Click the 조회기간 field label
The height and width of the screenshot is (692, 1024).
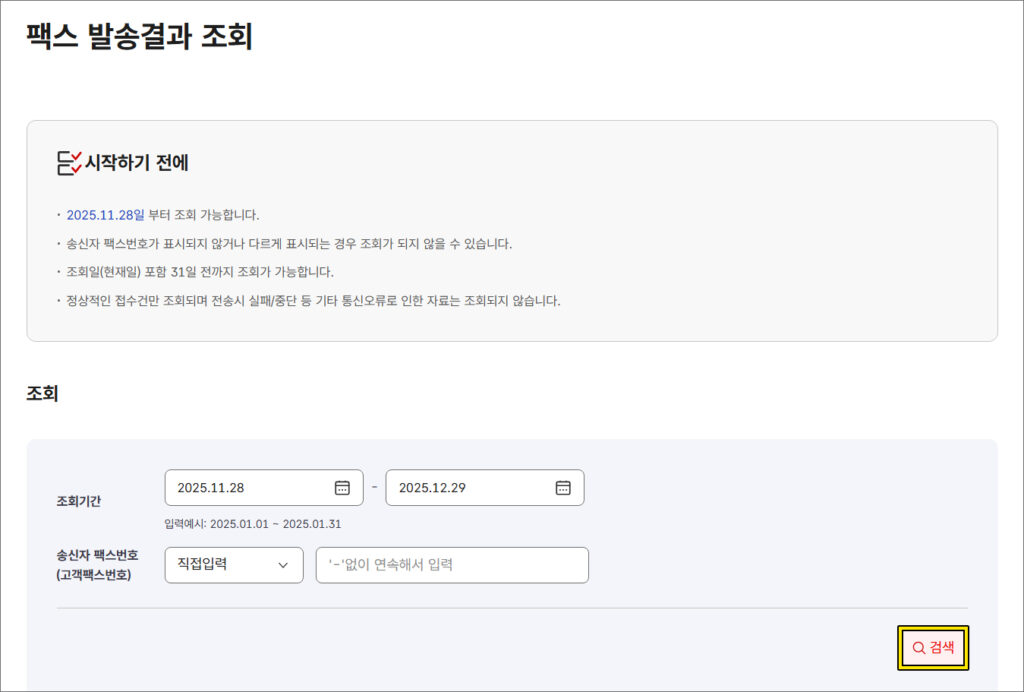[x=79, y=501]
